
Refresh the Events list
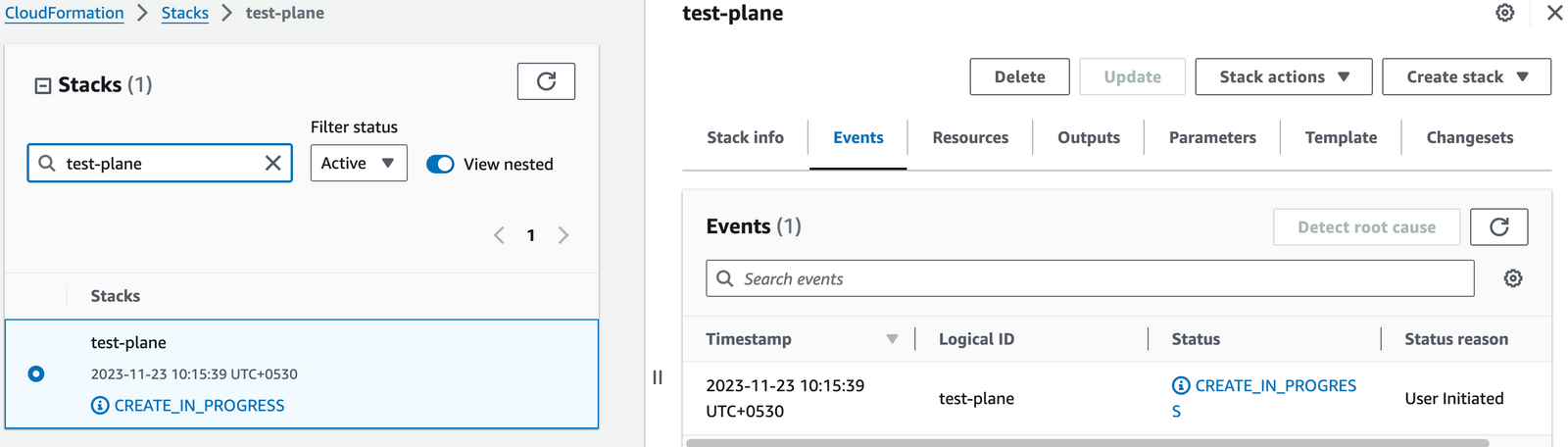click(x=1499, y=227)
